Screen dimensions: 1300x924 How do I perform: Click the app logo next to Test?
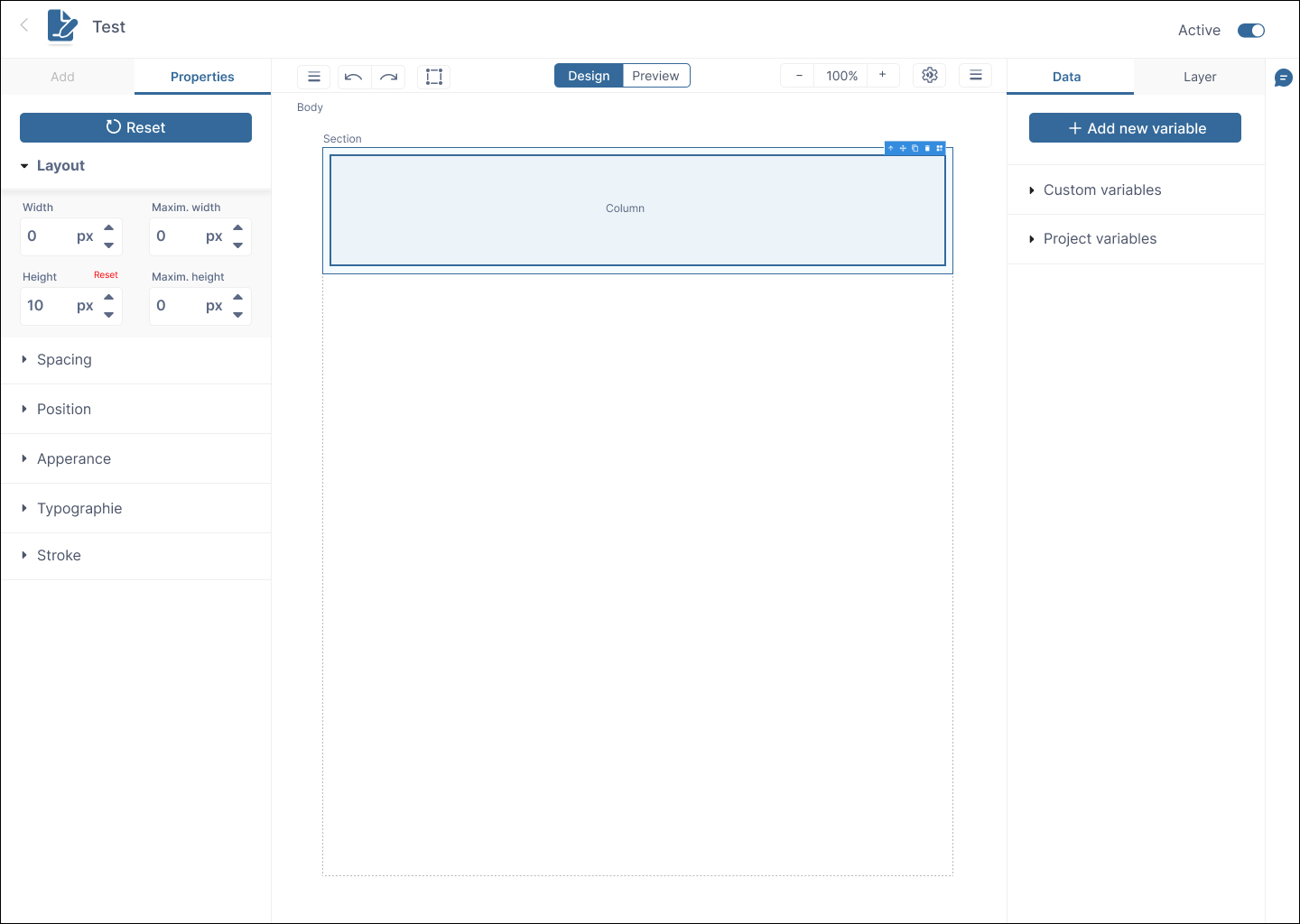[x=62, y=26]
